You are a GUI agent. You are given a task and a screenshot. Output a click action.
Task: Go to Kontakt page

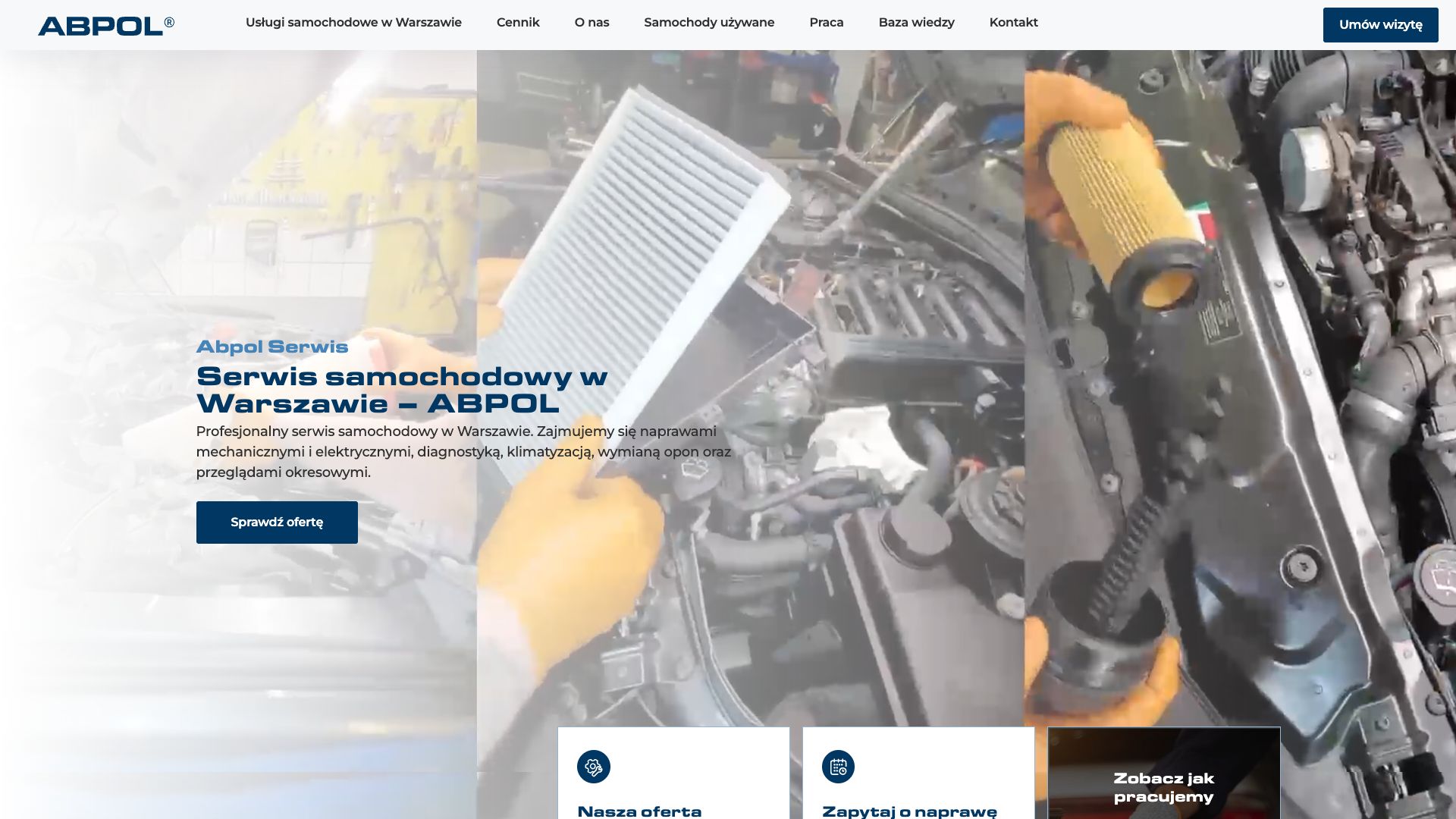click(x=1013, y=23)
